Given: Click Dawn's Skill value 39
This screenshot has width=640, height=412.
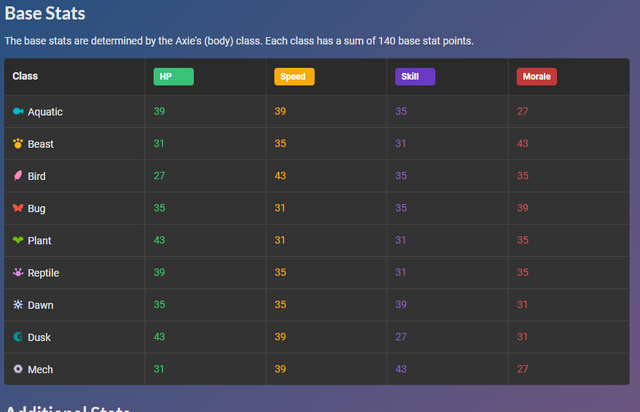Looking at the screenshot, I should [401, 305].
